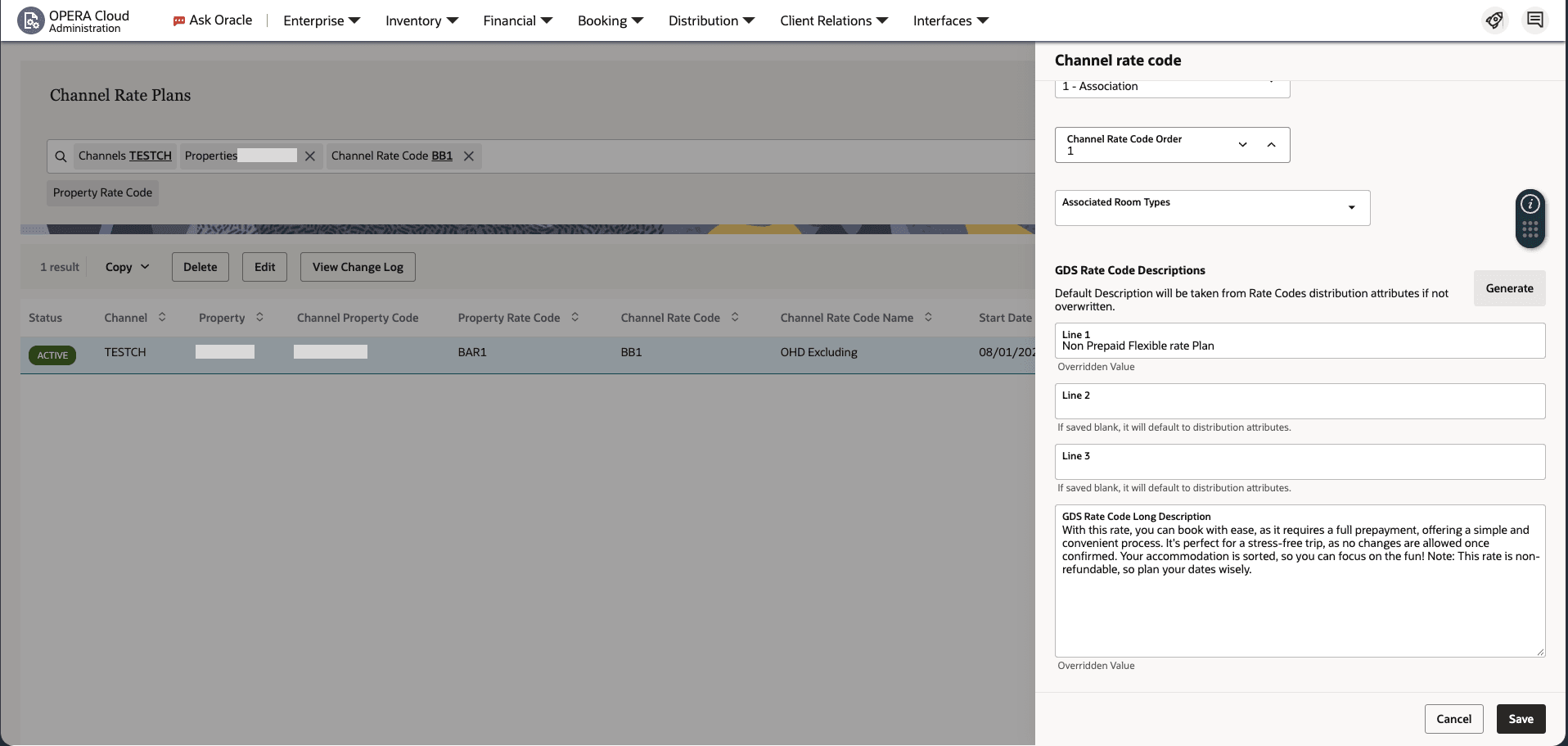Click the Cancel button

pos(1453,719)
